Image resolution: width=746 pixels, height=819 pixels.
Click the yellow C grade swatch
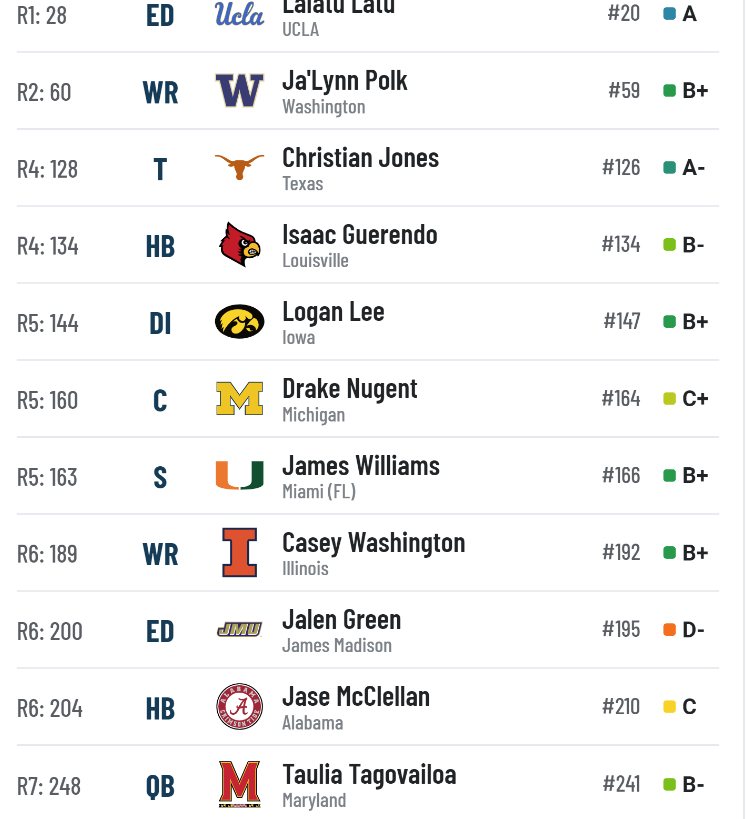tap(670, 707)
